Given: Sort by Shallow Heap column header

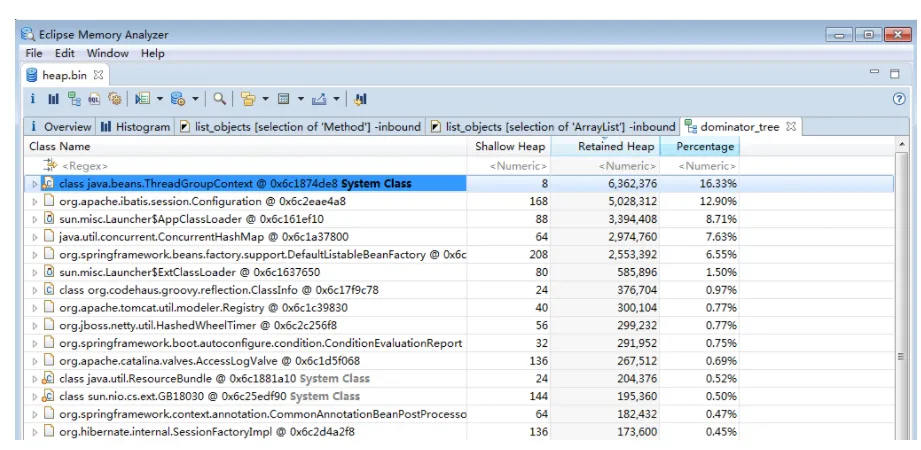Looking at the screenshot, I should click(509, 146).
